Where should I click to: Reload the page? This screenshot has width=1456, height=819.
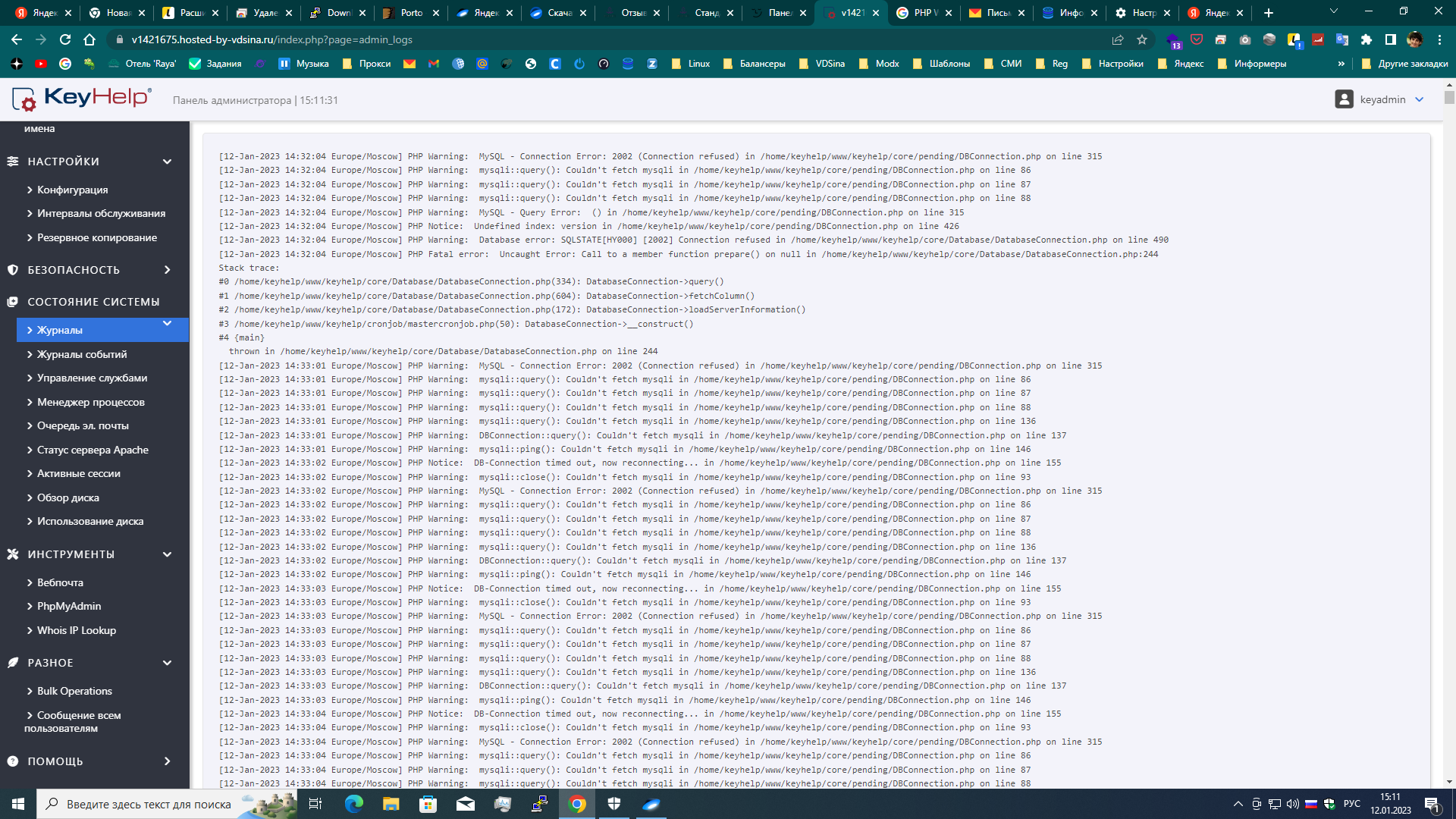(x=65, y=39)
